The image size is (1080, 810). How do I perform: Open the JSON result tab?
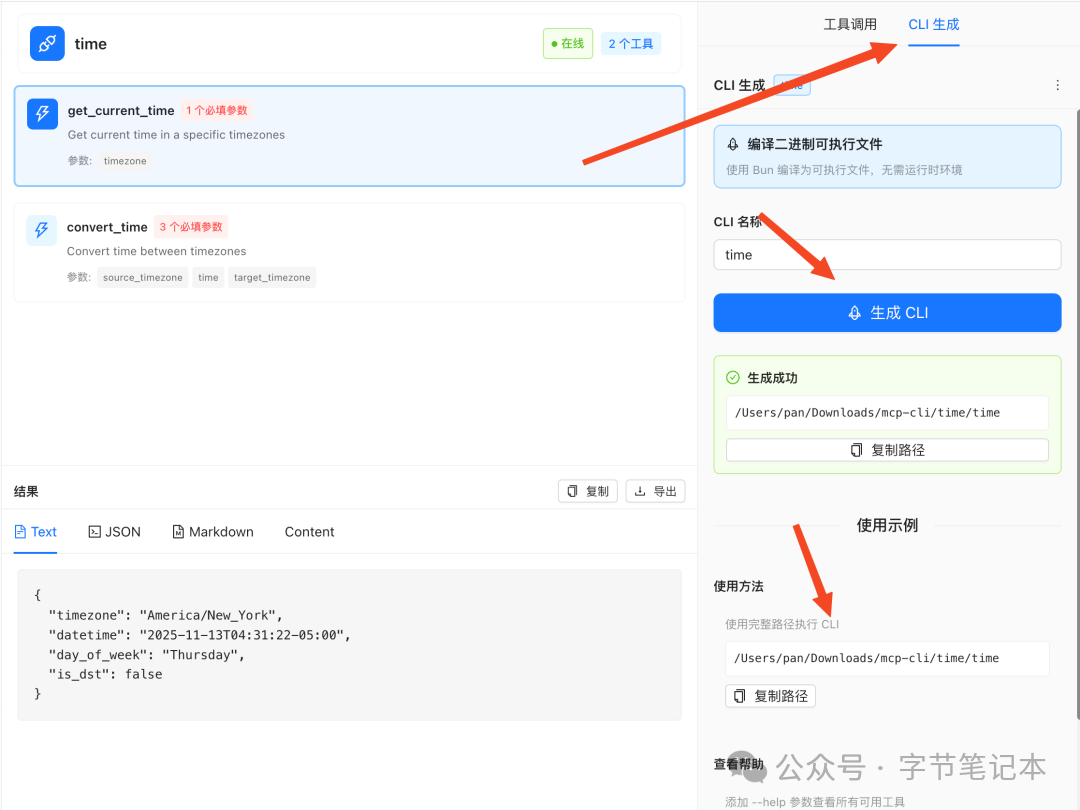[114, 532]
